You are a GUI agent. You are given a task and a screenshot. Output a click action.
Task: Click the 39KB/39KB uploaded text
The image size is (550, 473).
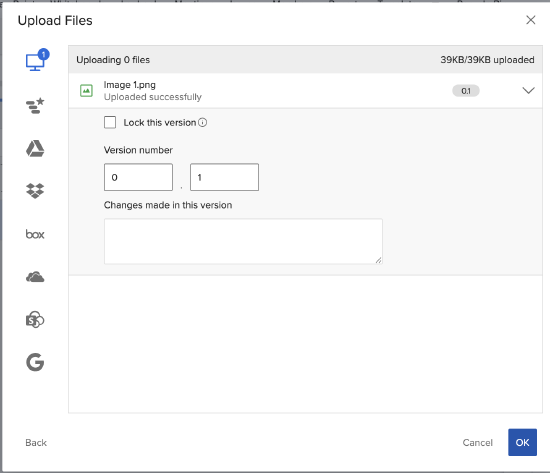point(487,60)
